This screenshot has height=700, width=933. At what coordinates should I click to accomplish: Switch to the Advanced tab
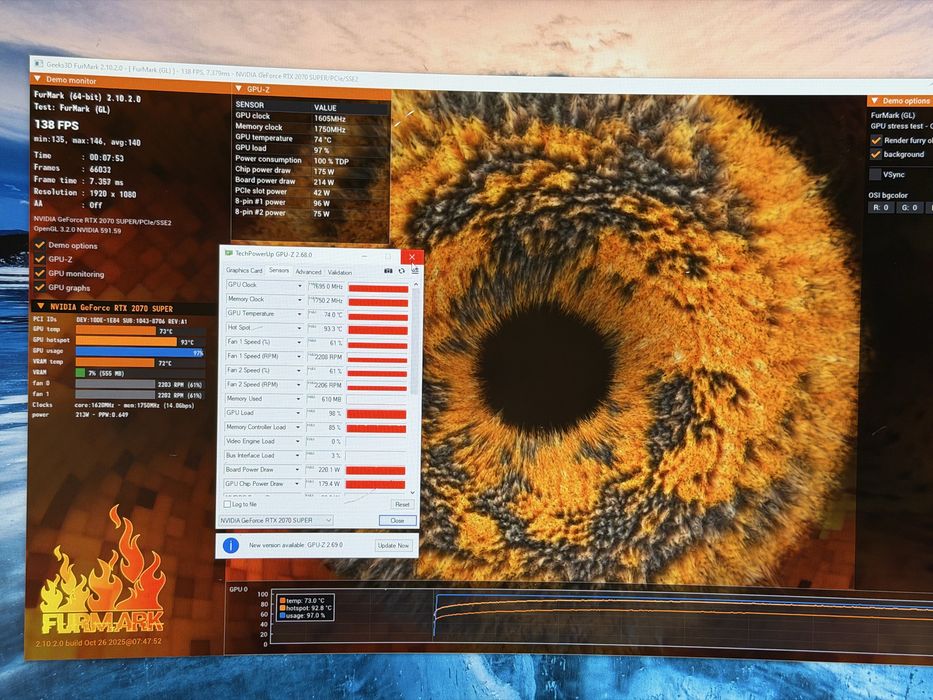308,271
